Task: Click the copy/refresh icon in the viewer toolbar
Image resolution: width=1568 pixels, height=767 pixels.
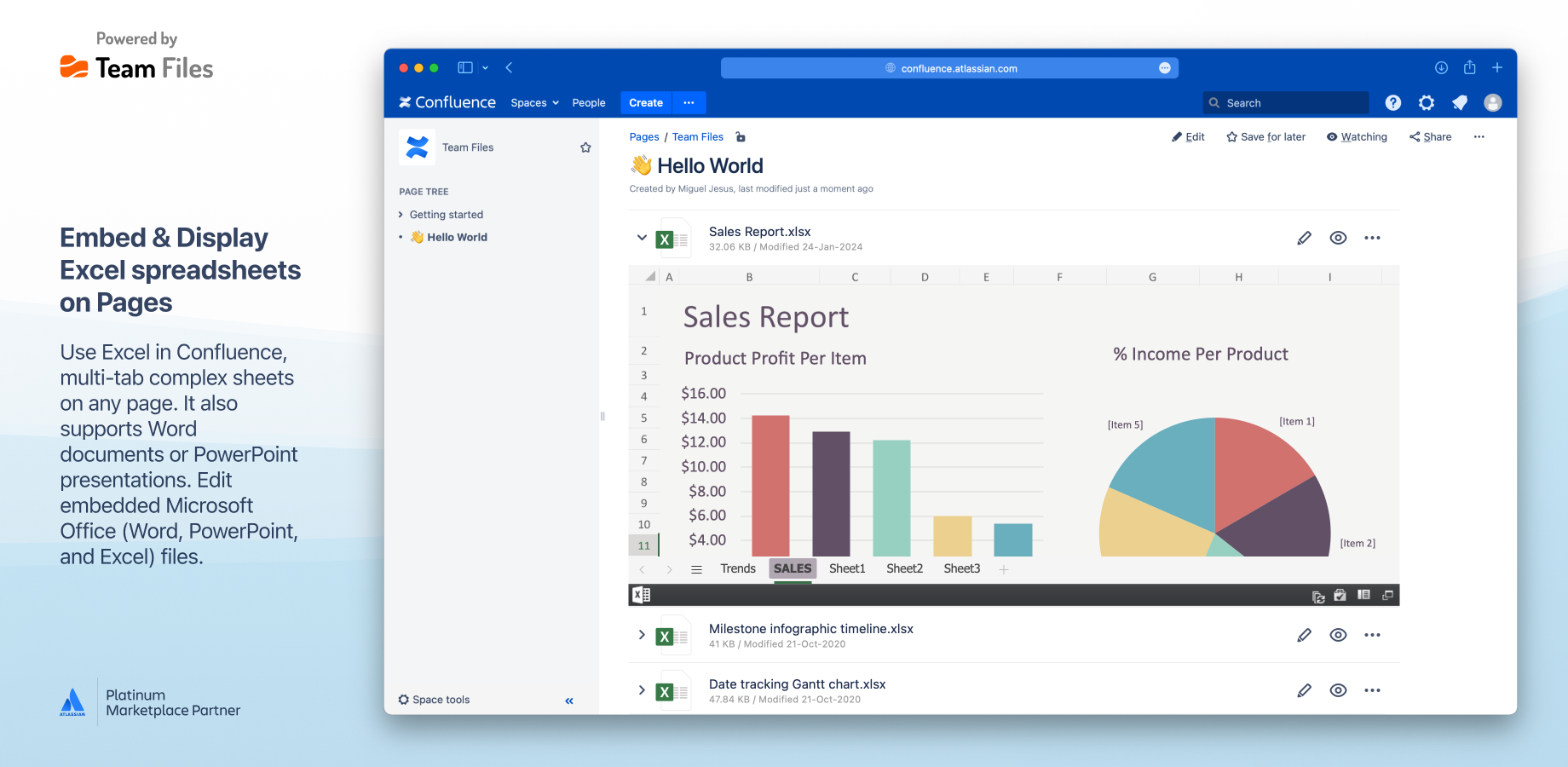Action: pyautogui.click(x=1319, y=595)
